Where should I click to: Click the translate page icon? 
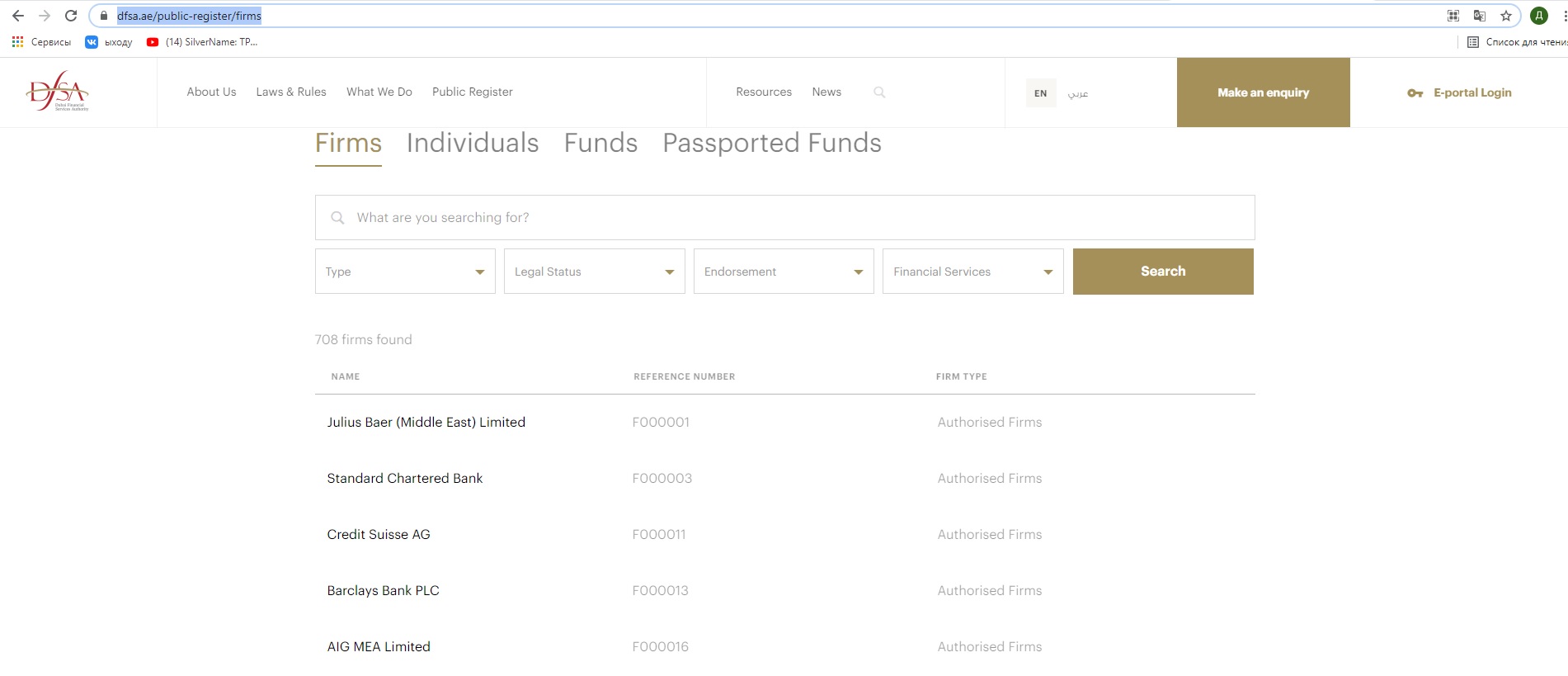1480,16
